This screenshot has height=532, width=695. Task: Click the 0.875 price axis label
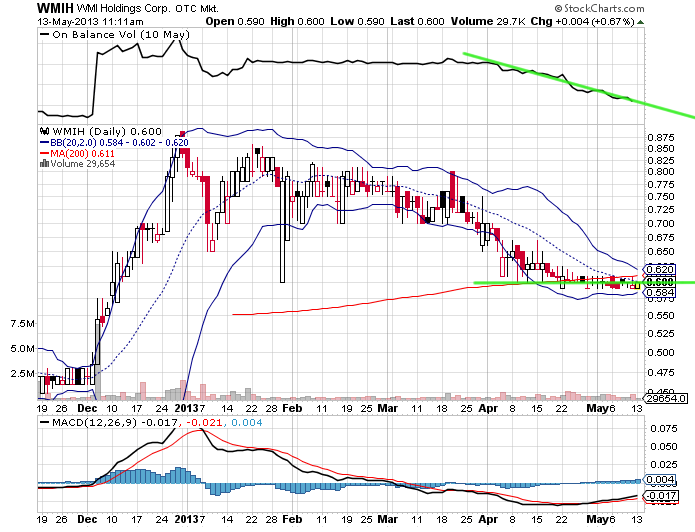(x=661, y=137)
